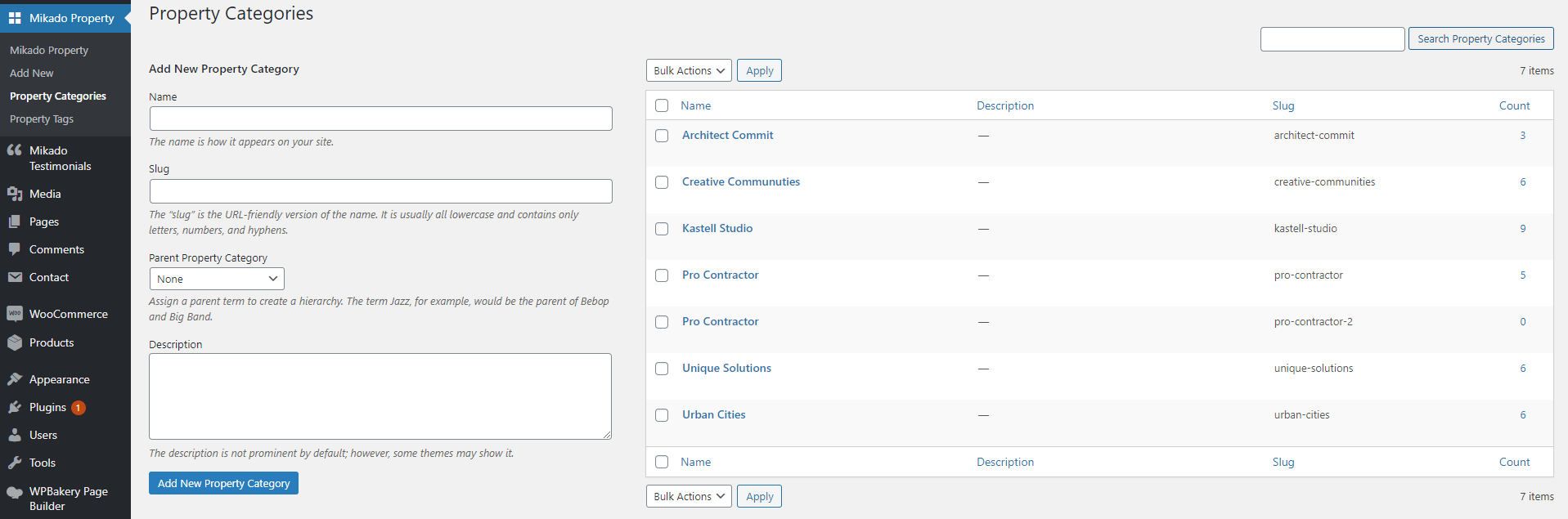Click the Mikado Testimonials quote icon
Screen dimensions: 1568x519
pos(15,150)
